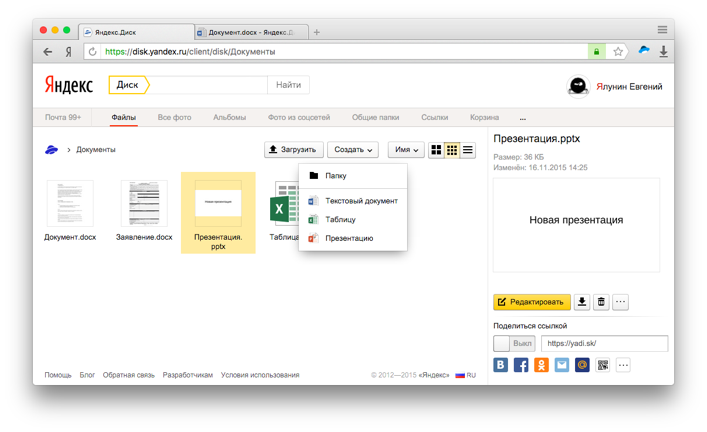Click the browser back arrow
The width and height of the screenshot is (707, 432).
point(47,52)
